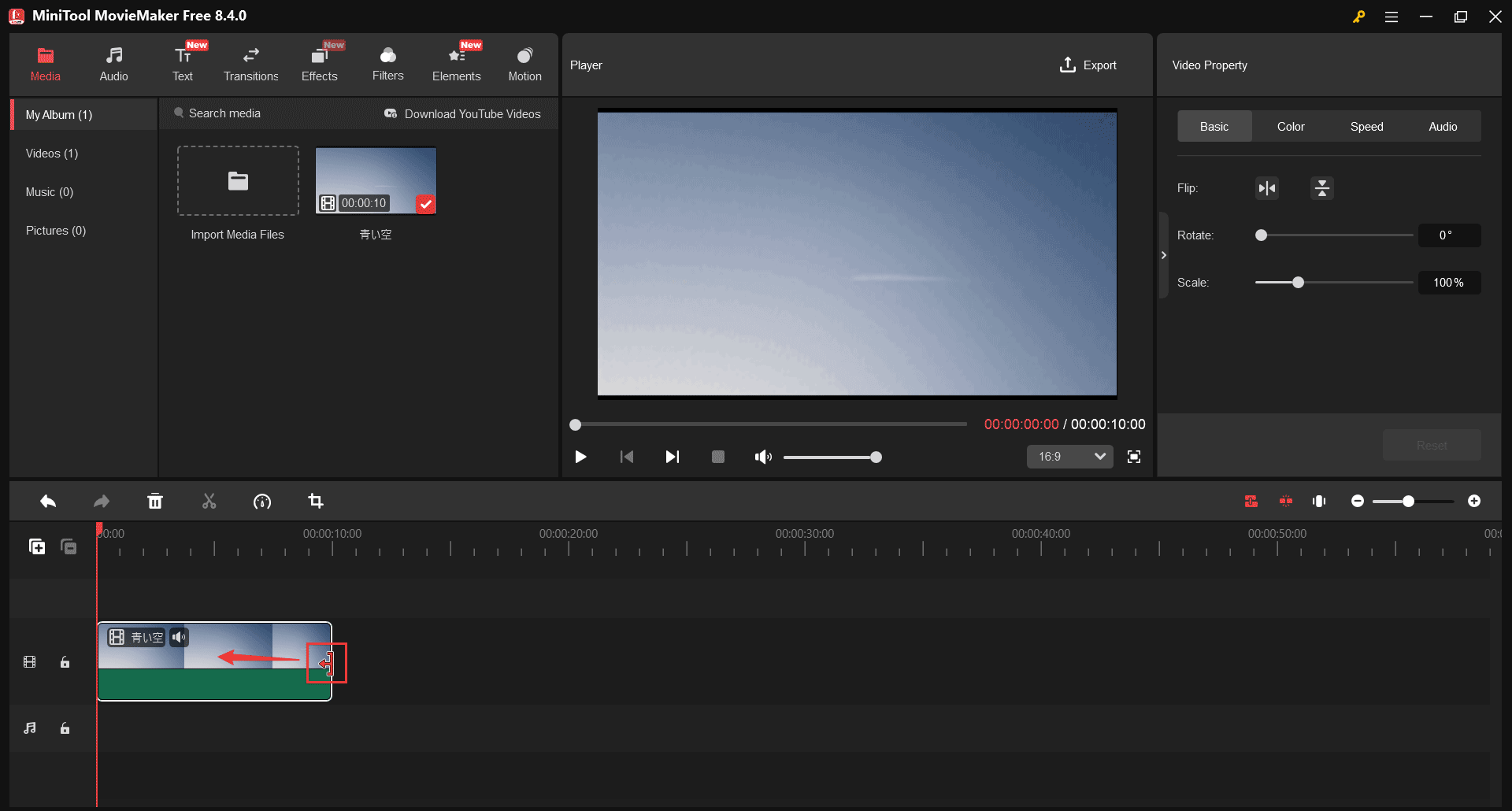Image resolution: width=1512 pixels, height=811 pixels.
Task: Open the Motion panel
Action: [524, 63]
